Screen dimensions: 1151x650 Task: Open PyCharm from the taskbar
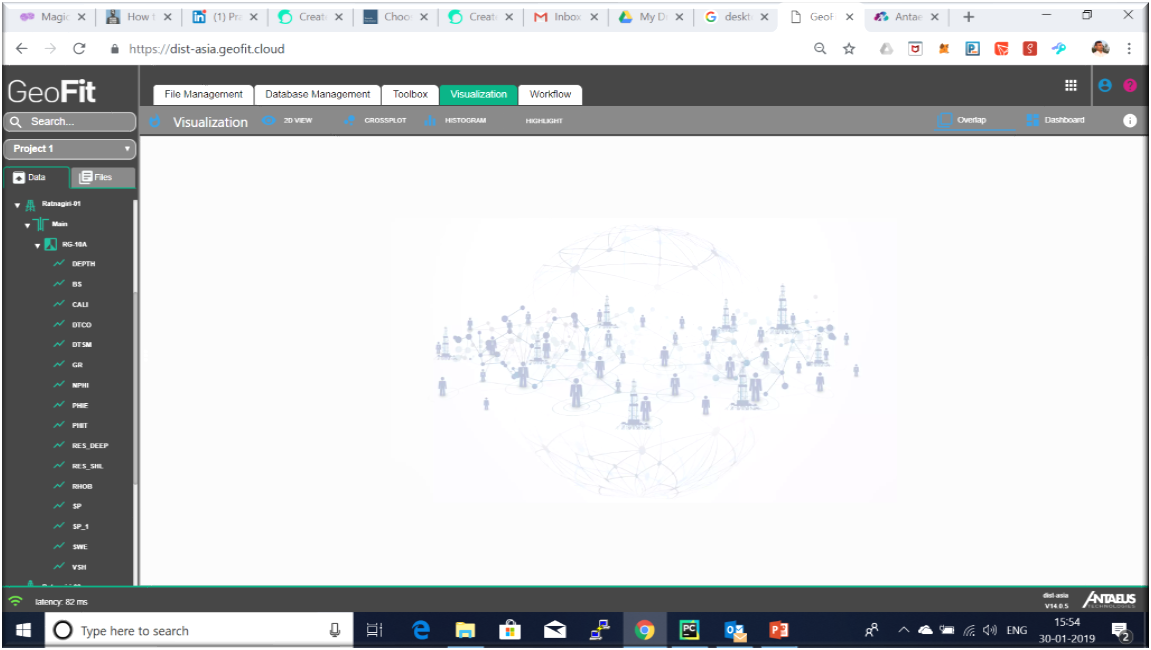click(689, 630)
